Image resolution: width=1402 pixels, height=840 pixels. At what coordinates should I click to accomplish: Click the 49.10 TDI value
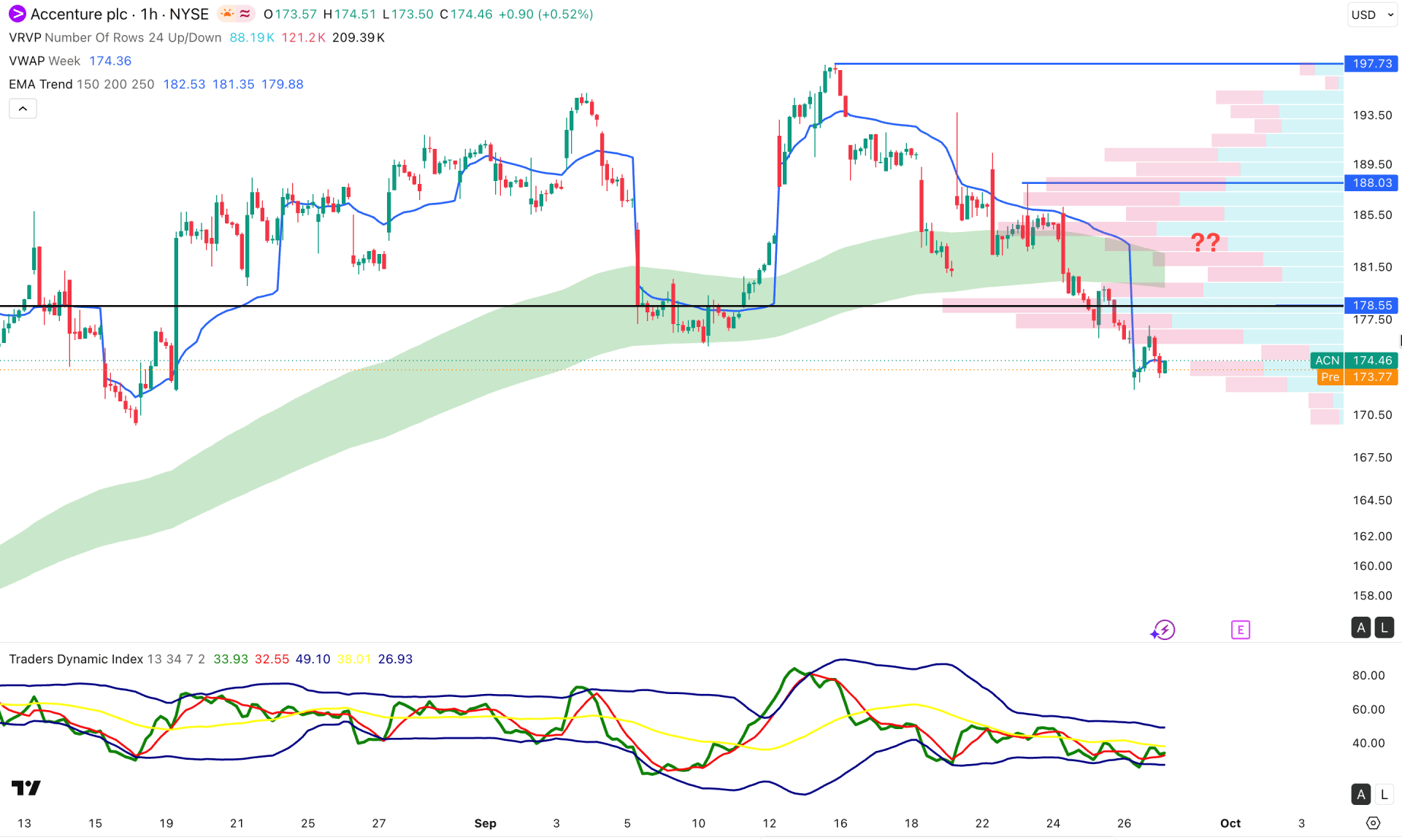tap(313, 659)
